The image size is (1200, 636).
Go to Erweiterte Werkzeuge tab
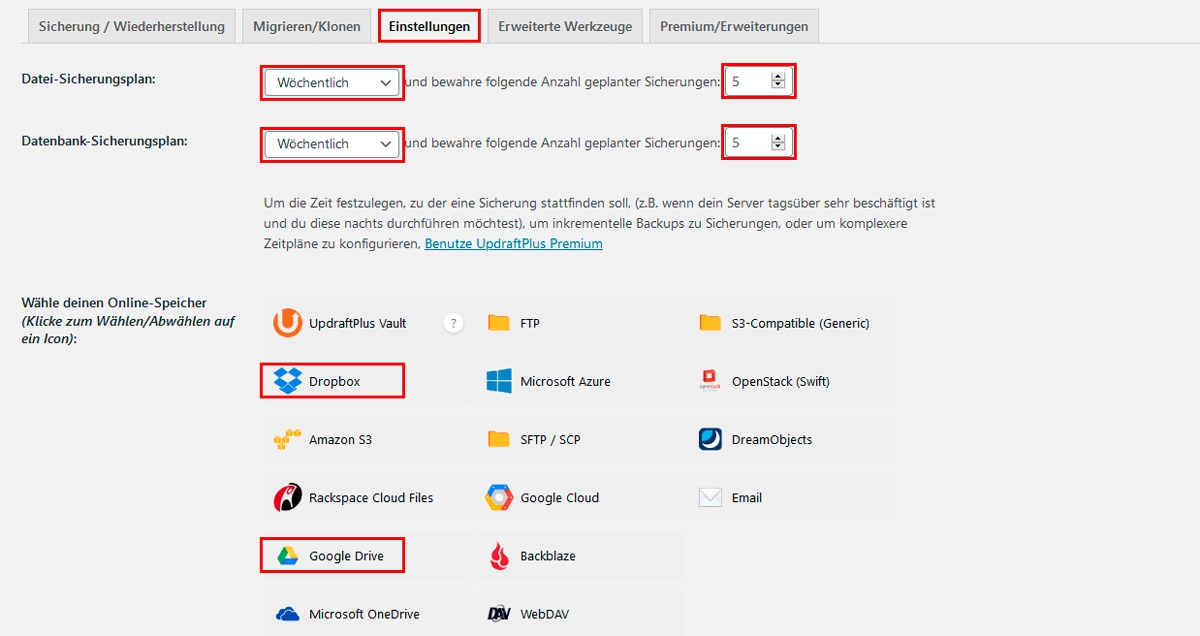pos(565,27)
